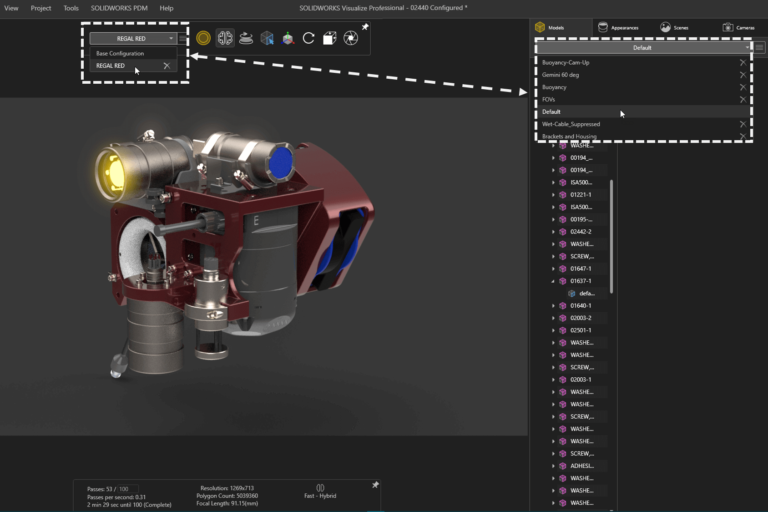
Task: Open the REGAL RED configuration dropdown
Action: [133, 38]
